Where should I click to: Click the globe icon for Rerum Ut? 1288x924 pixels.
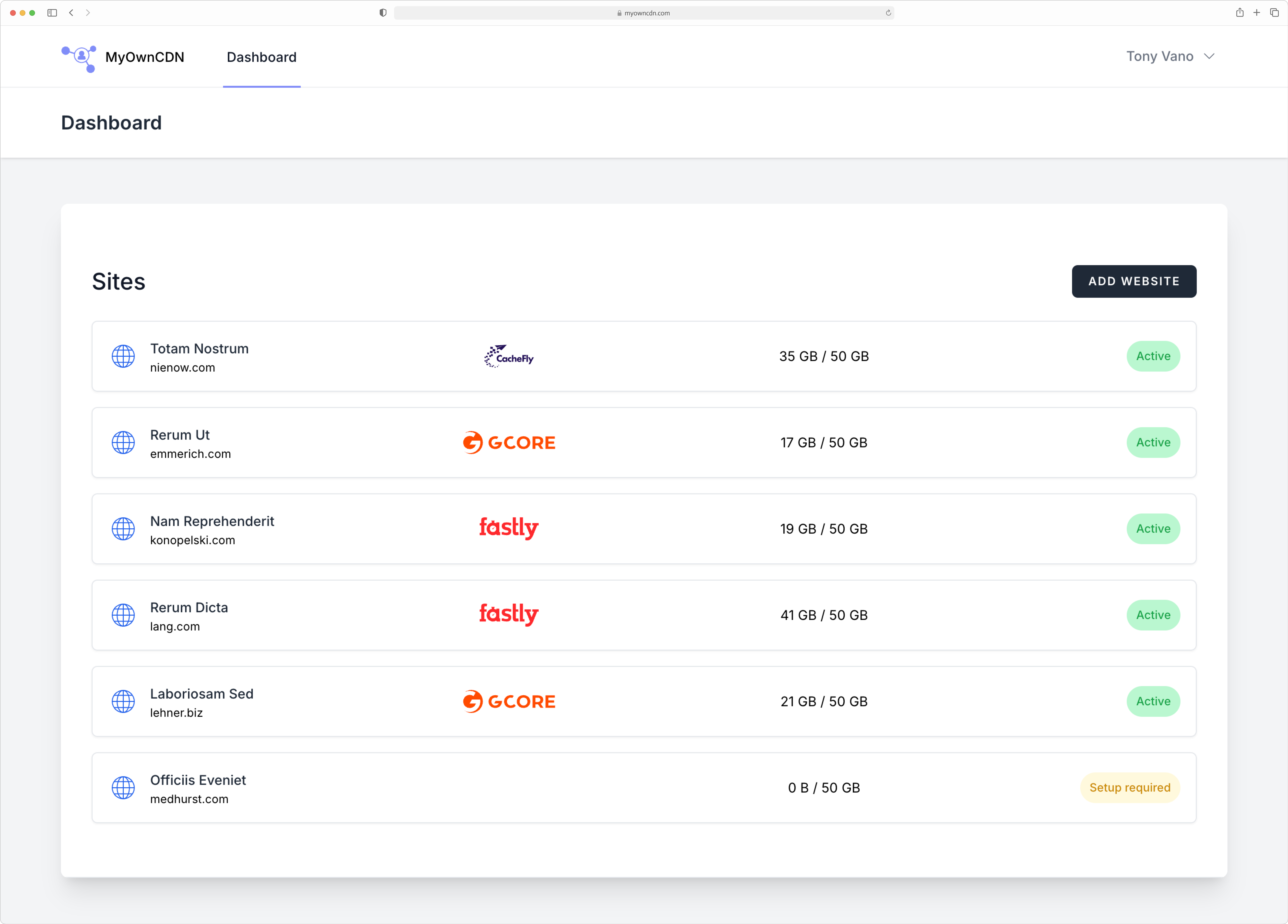[123, 443]
